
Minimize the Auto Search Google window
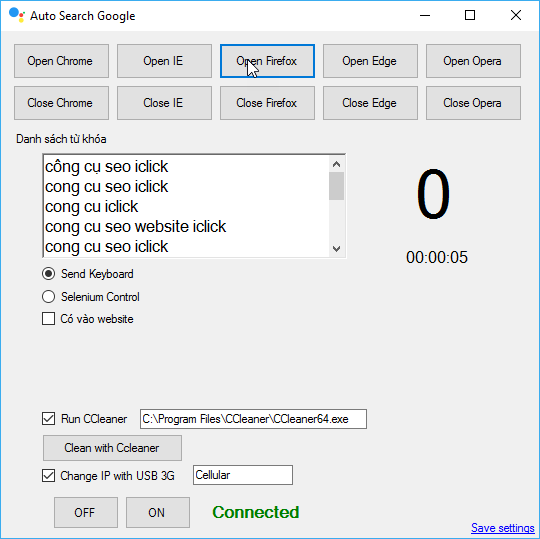pyautogui.click(x=425, y=15)
